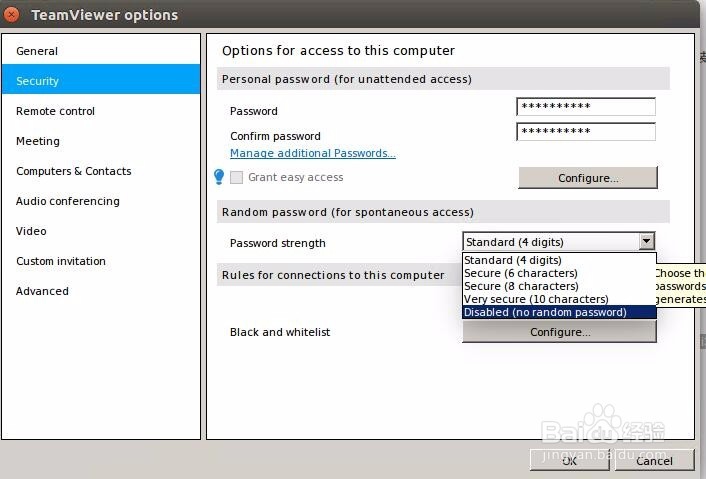Choose Standard (4 digits) from the list
Image resolution: width=706 pixels, height=479 pixels.
(559, 260)
